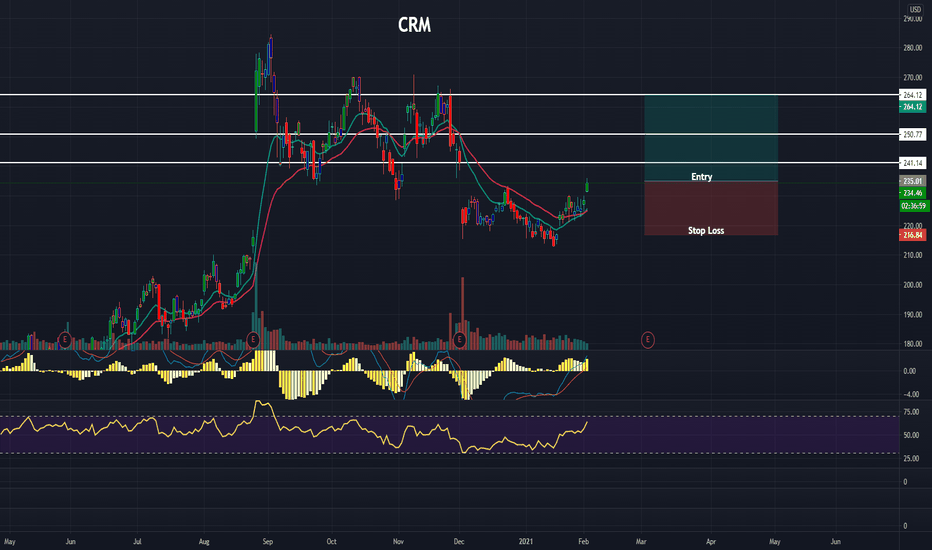932x550 pixels.
Task: Click the Mar label on time axis
Action: [x=641, y=542]
